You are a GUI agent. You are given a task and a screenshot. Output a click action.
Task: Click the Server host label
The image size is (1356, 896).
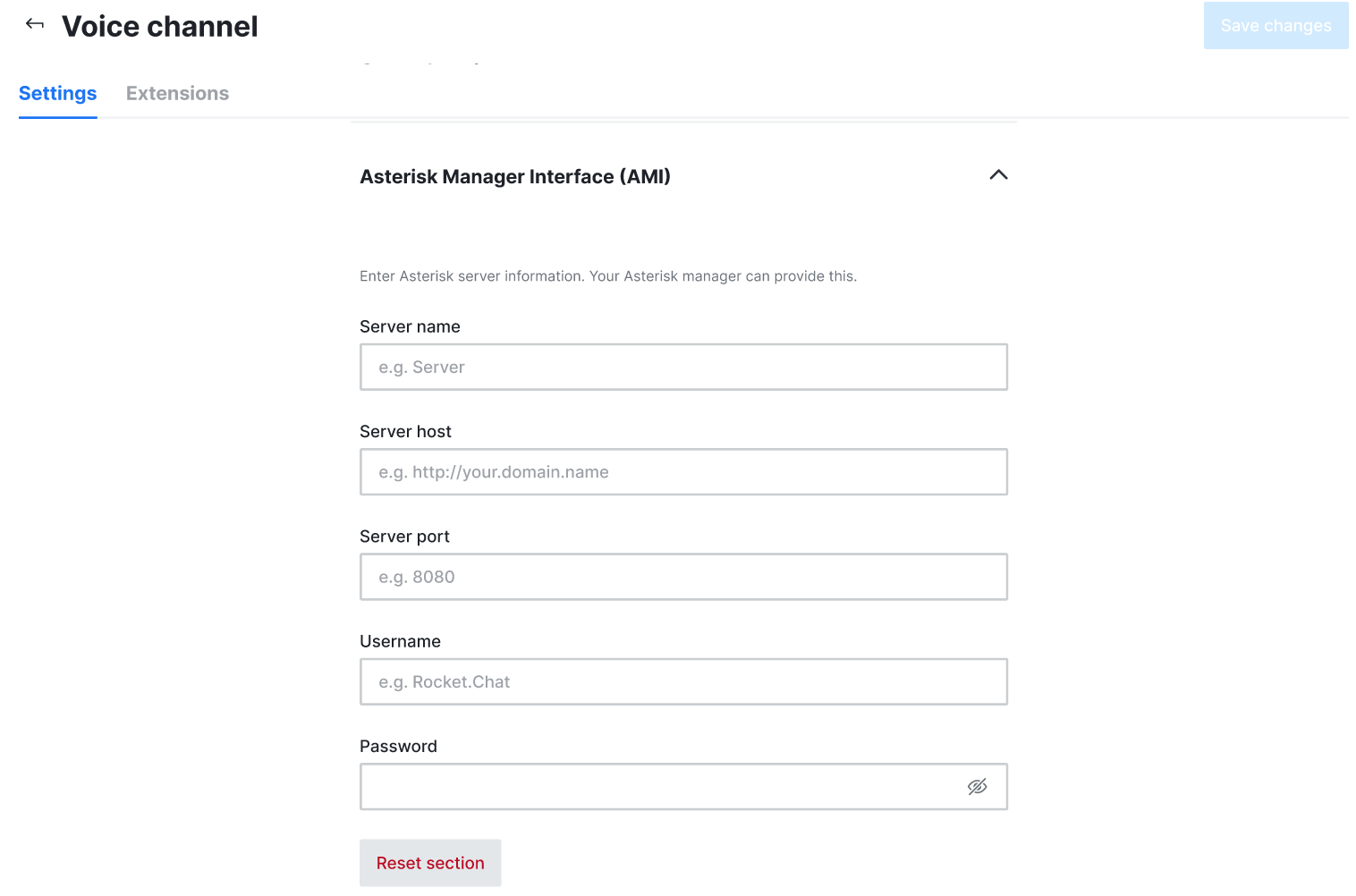405,432
